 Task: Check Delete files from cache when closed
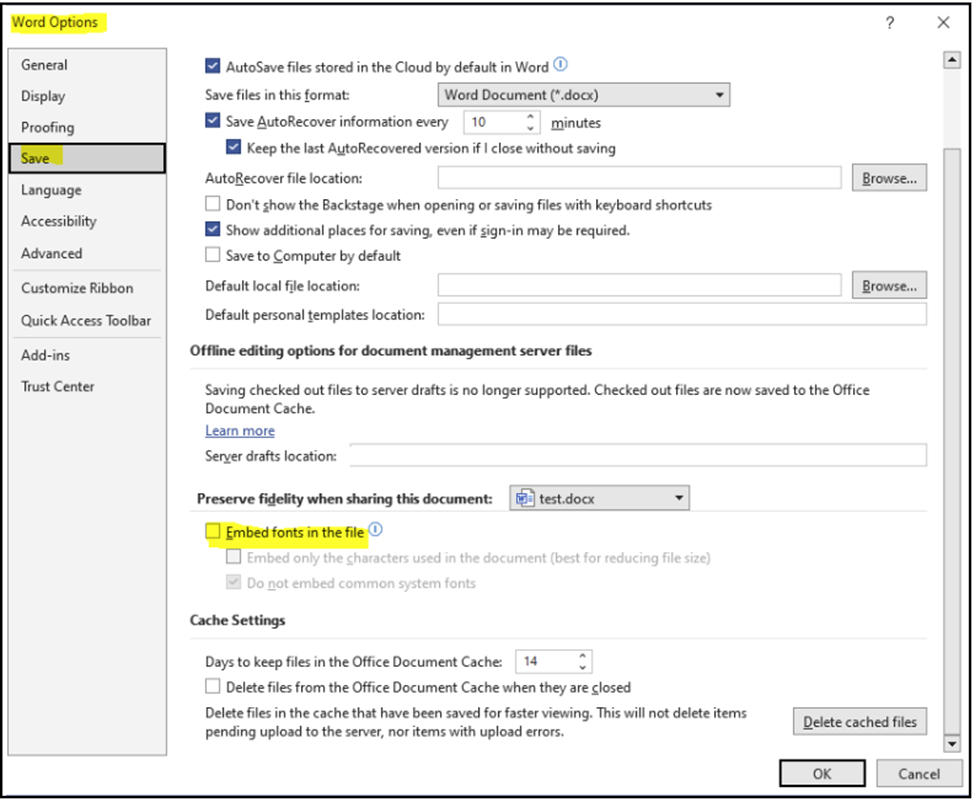pyautogui.click(x=213, y=686)
